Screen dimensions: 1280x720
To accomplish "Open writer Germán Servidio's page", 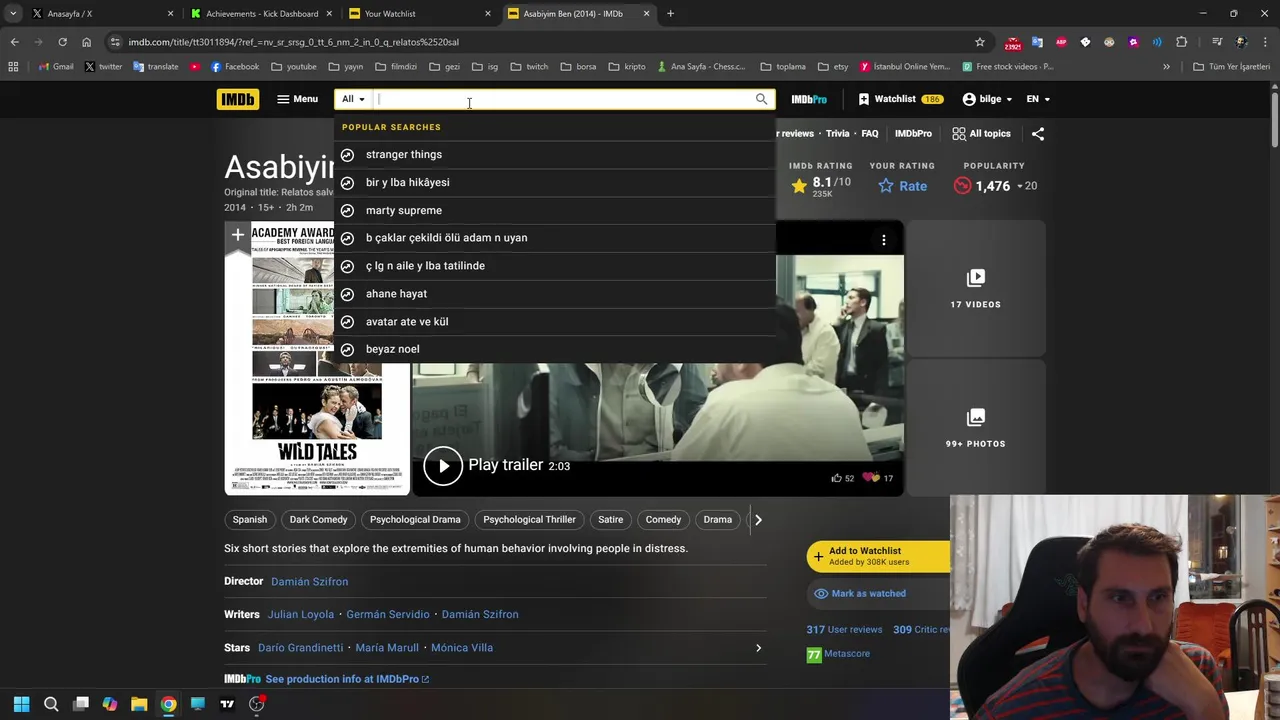I will tap(388, 614).
